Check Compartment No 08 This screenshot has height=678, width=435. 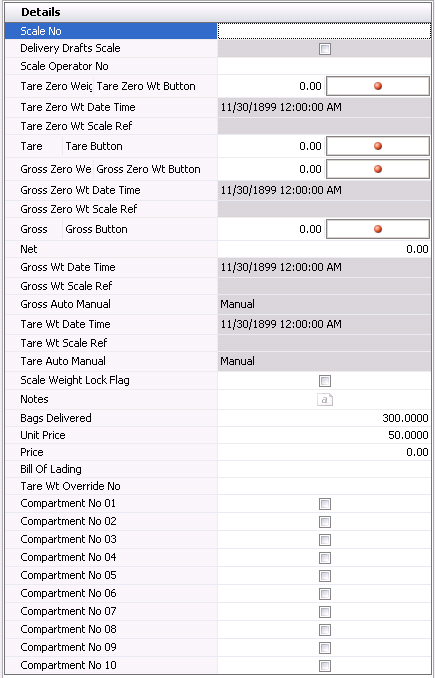tap(325, 630)
